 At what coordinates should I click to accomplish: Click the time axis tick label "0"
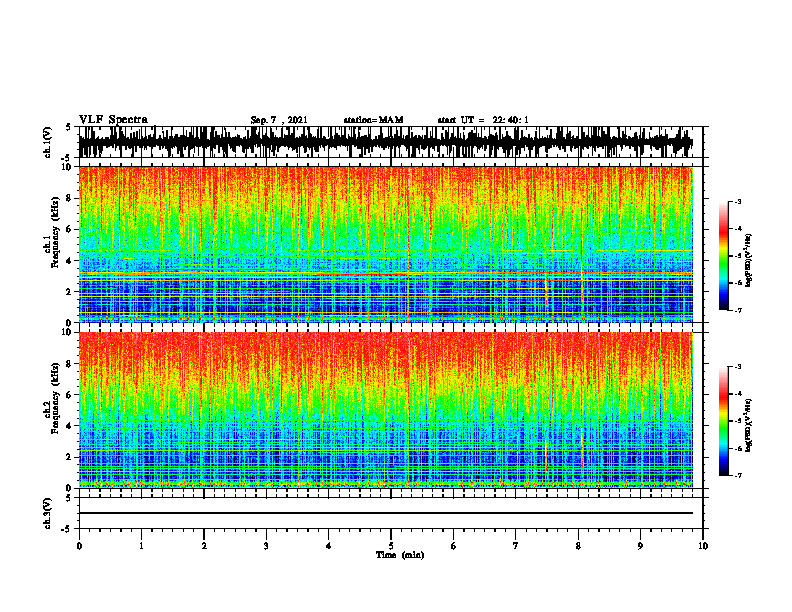(79, 546)
